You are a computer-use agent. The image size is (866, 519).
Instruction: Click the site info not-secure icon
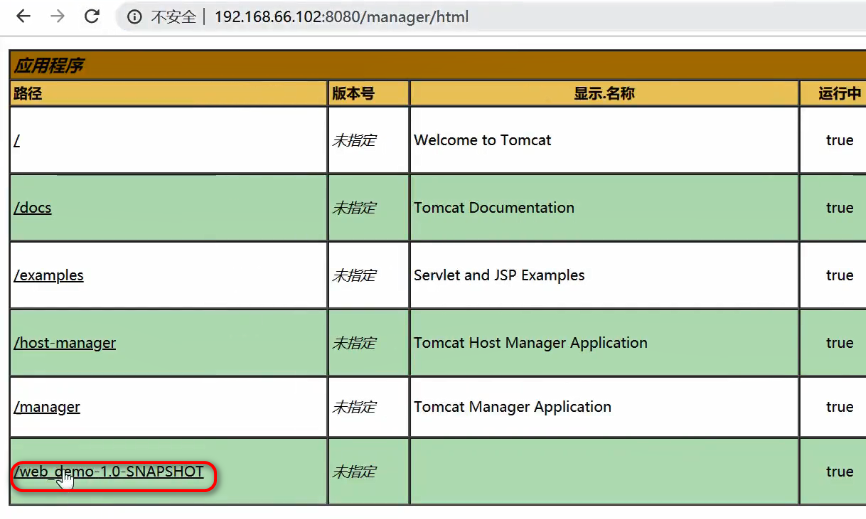134,17
